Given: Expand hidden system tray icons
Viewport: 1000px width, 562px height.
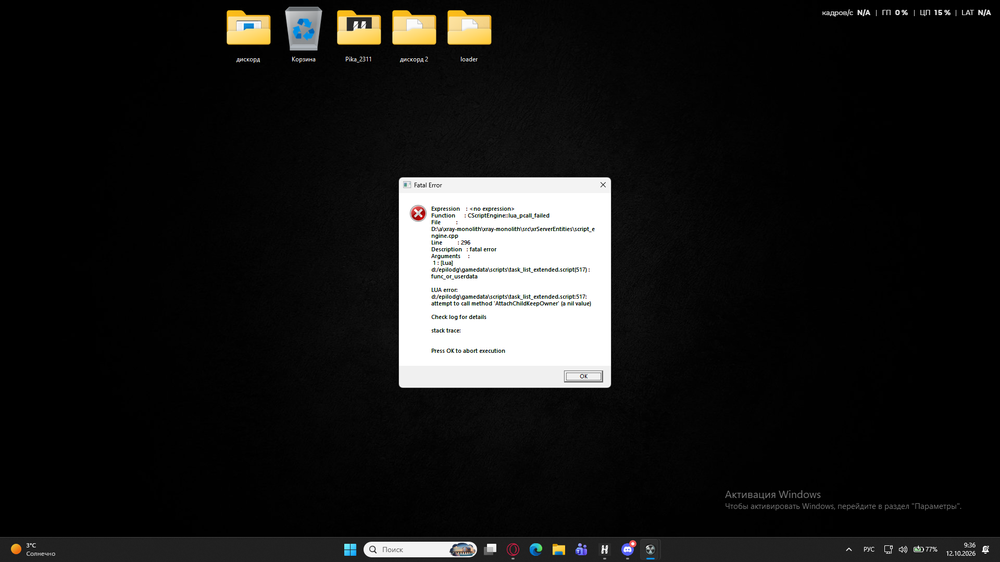Looking at the screenshot, I should coord(849,549).
